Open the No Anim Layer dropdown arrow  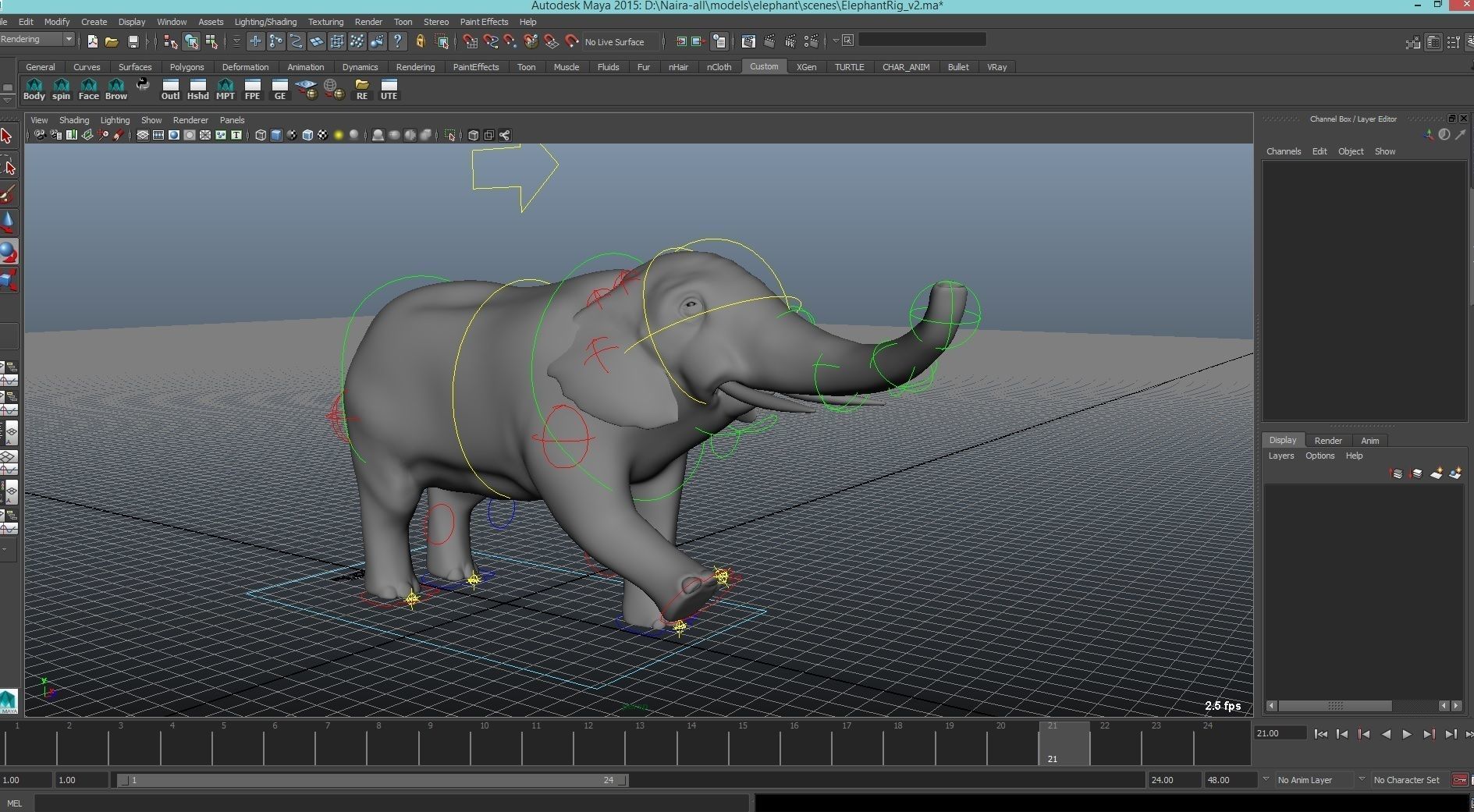(x=1266, y=779)
